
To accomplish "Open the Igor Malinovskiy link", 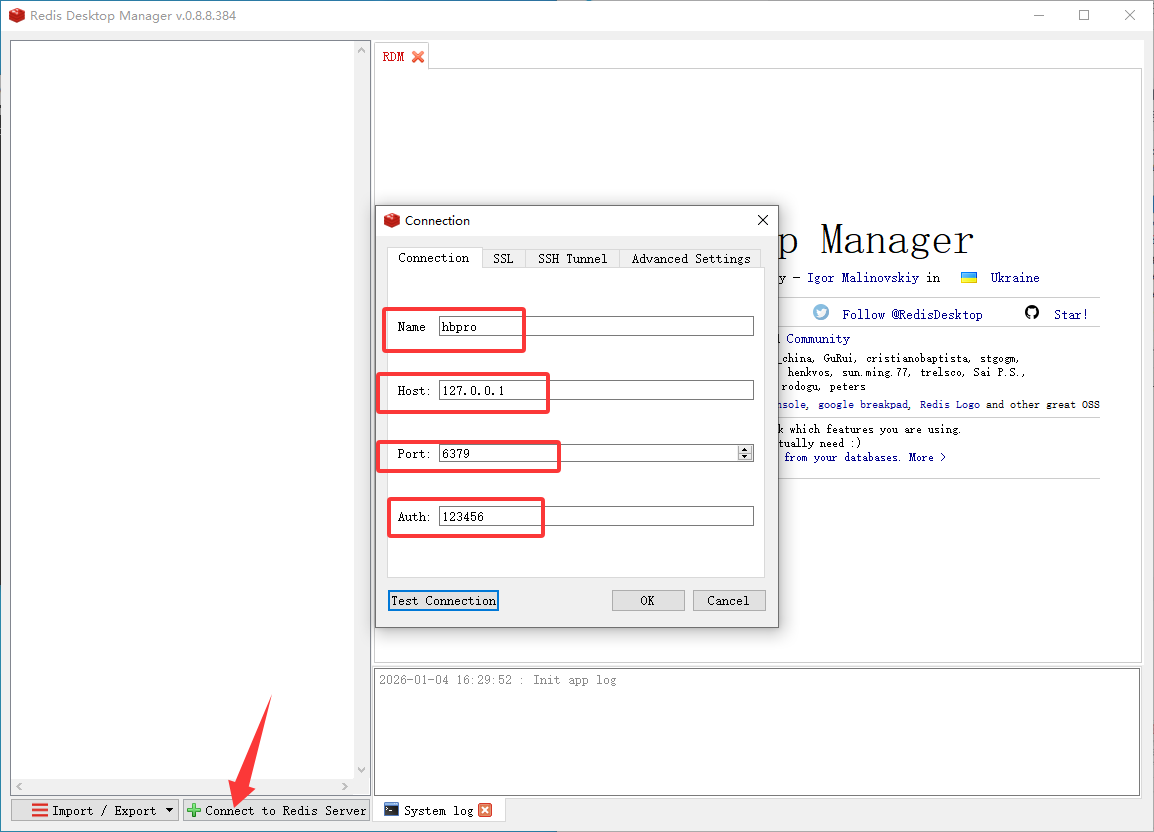I will pos(863,278).
